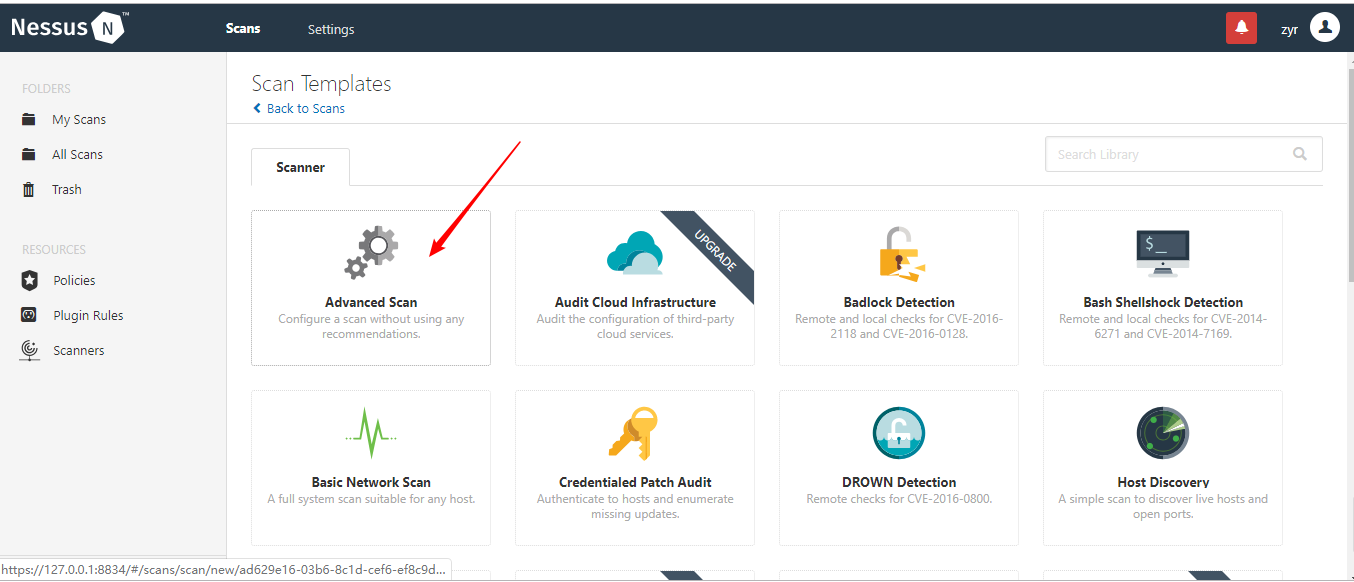Click the Policies shield icon

[x=29, y=280]
